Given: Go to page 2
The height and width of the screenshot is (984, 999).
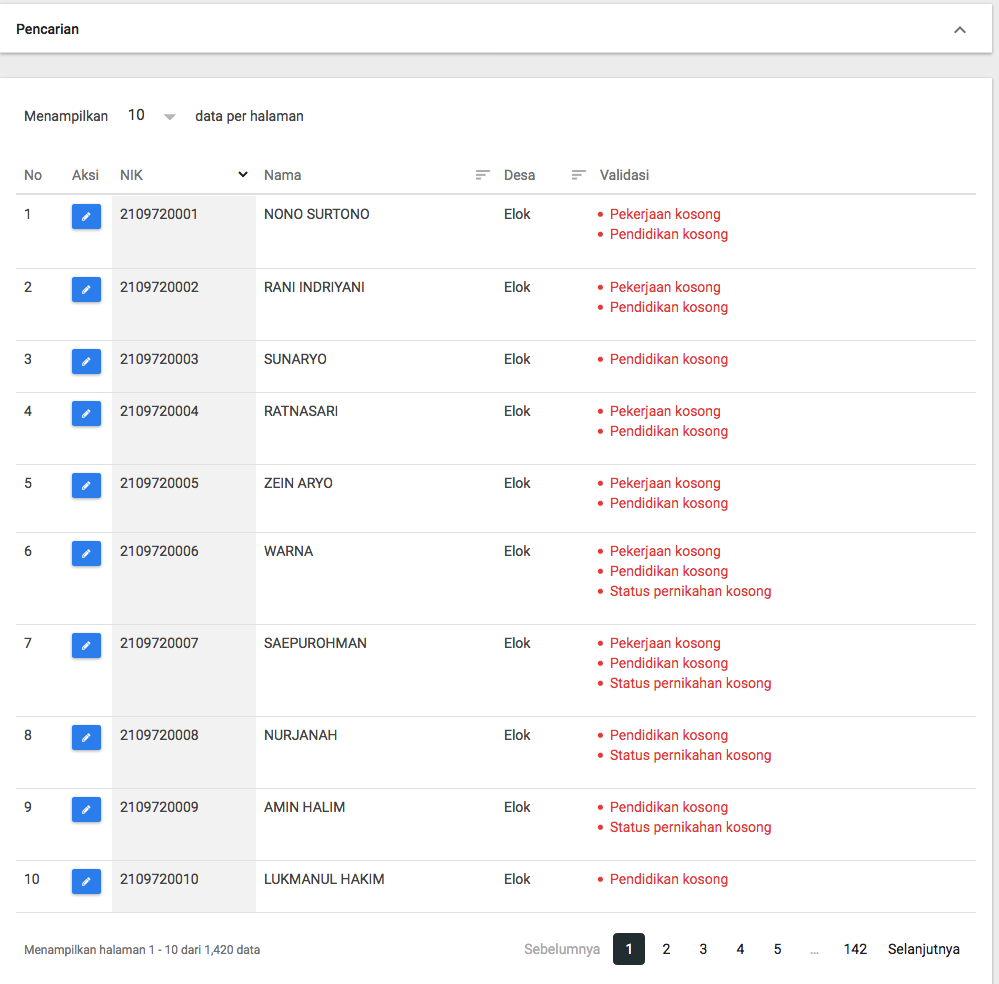Looking at the screenshot, I should pos(666,949).
